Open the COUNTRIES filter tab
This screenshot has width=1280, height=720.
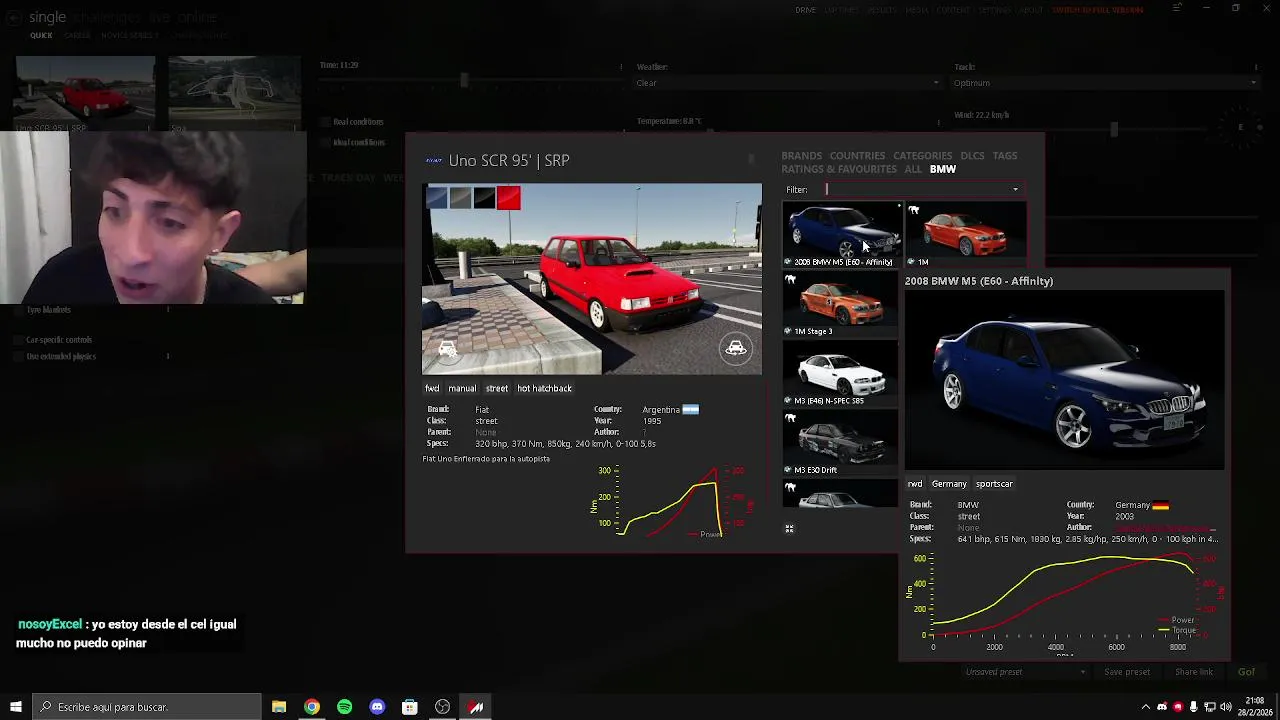tap(857, 156)
